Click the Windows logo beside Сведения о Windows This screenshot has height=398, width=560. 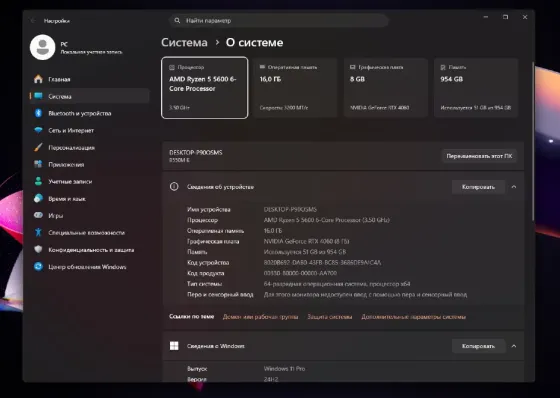(x=174, y=345)
